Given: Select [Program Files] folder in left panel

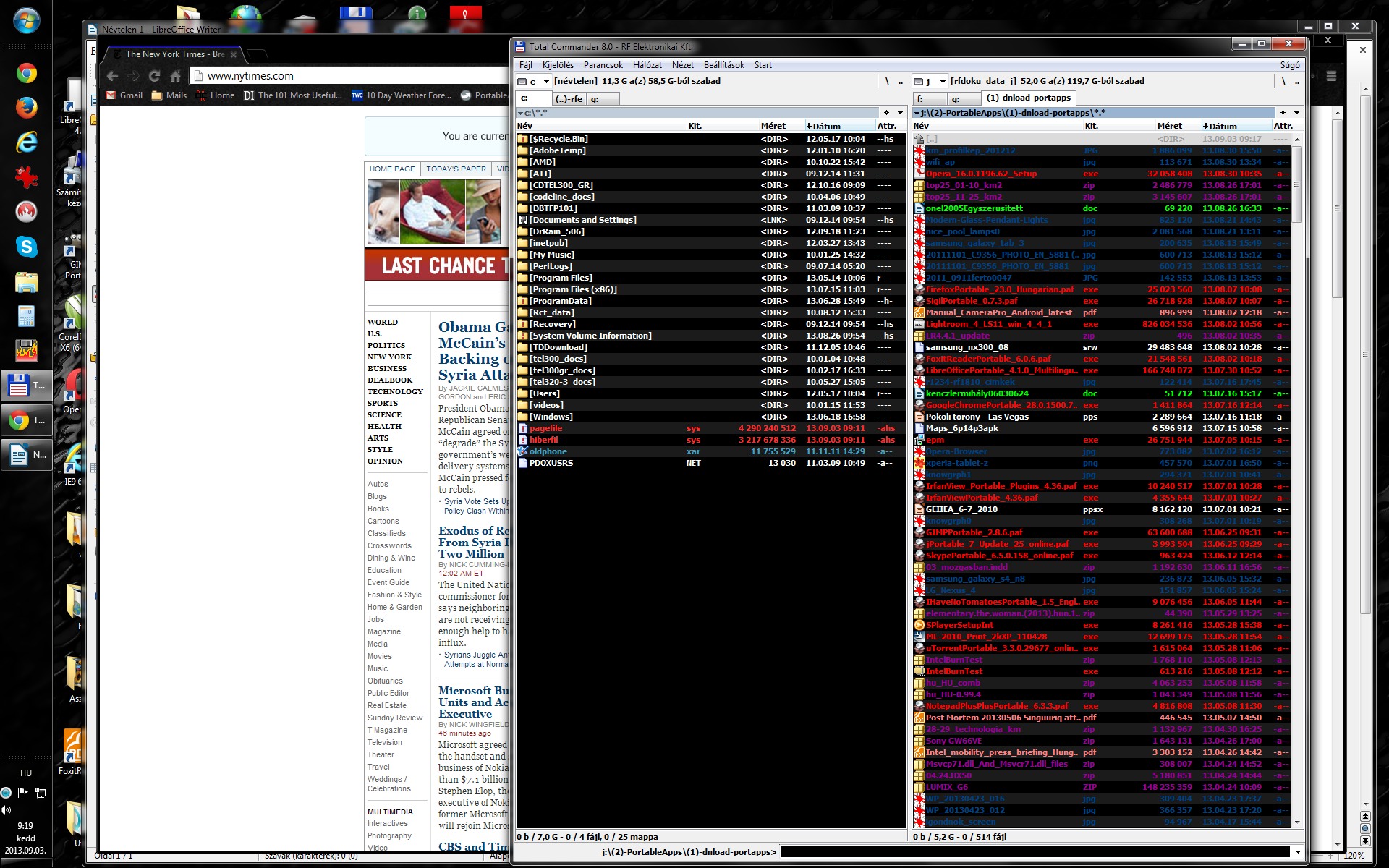Looking at the screenshot, I should (710, 278).
